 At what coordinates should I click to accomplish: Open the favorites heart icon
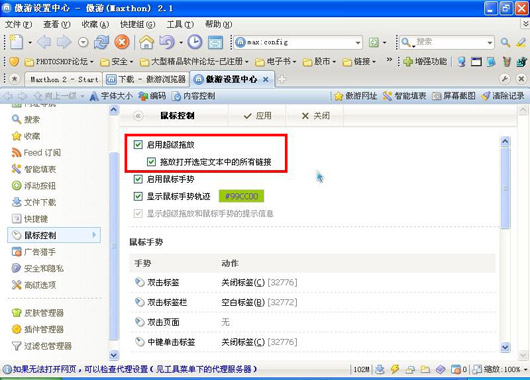(x=14, y=62)
